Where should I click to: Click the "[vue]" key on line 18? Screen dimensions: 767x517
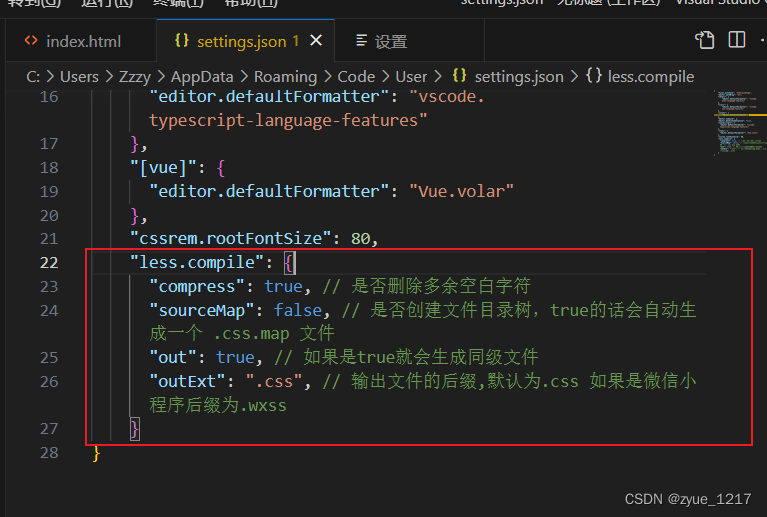163,168
